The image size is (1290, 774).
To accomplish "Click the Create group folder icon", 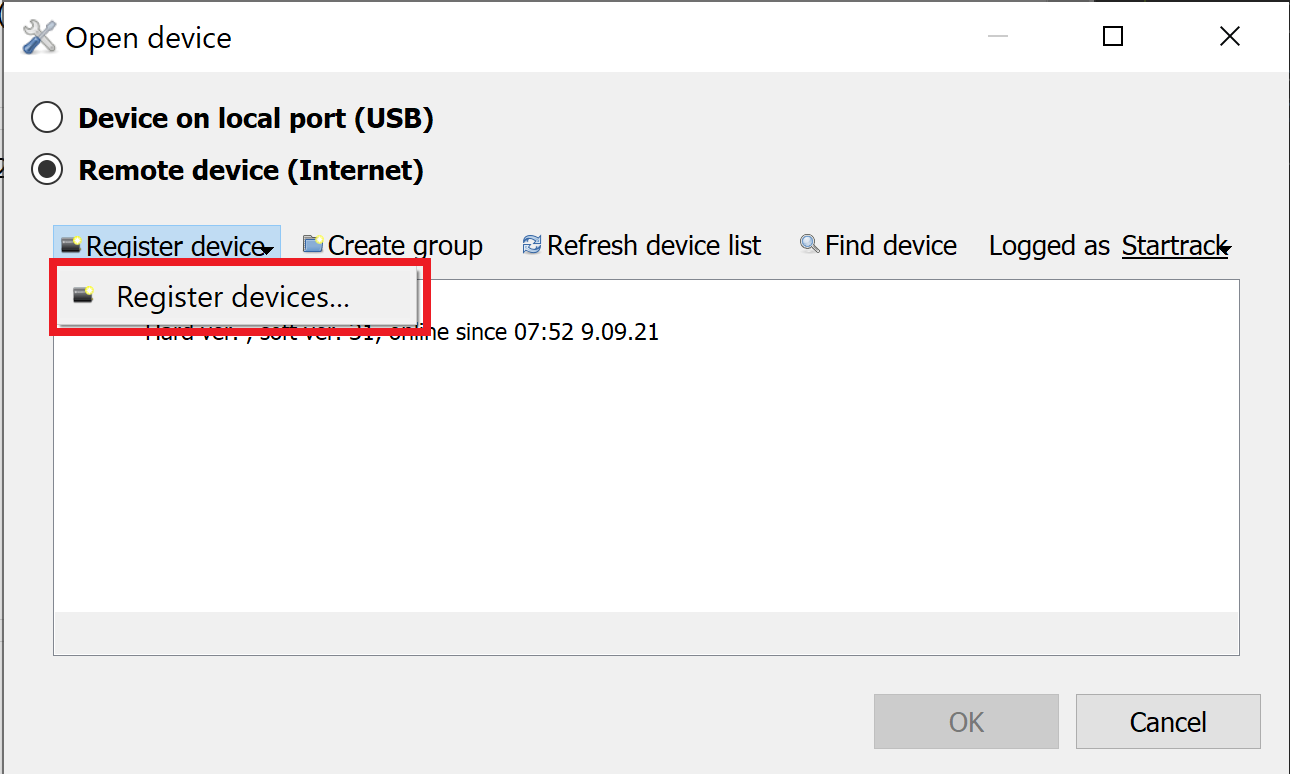I will coord(313,245).
